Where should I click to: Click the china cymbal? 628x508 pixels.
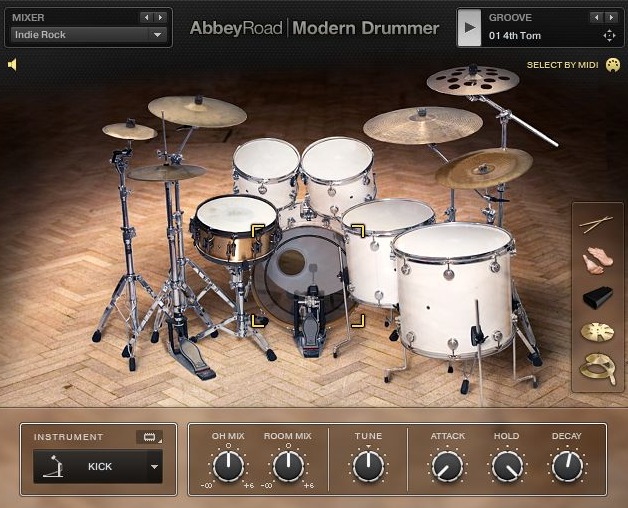(x=484, y=169)
